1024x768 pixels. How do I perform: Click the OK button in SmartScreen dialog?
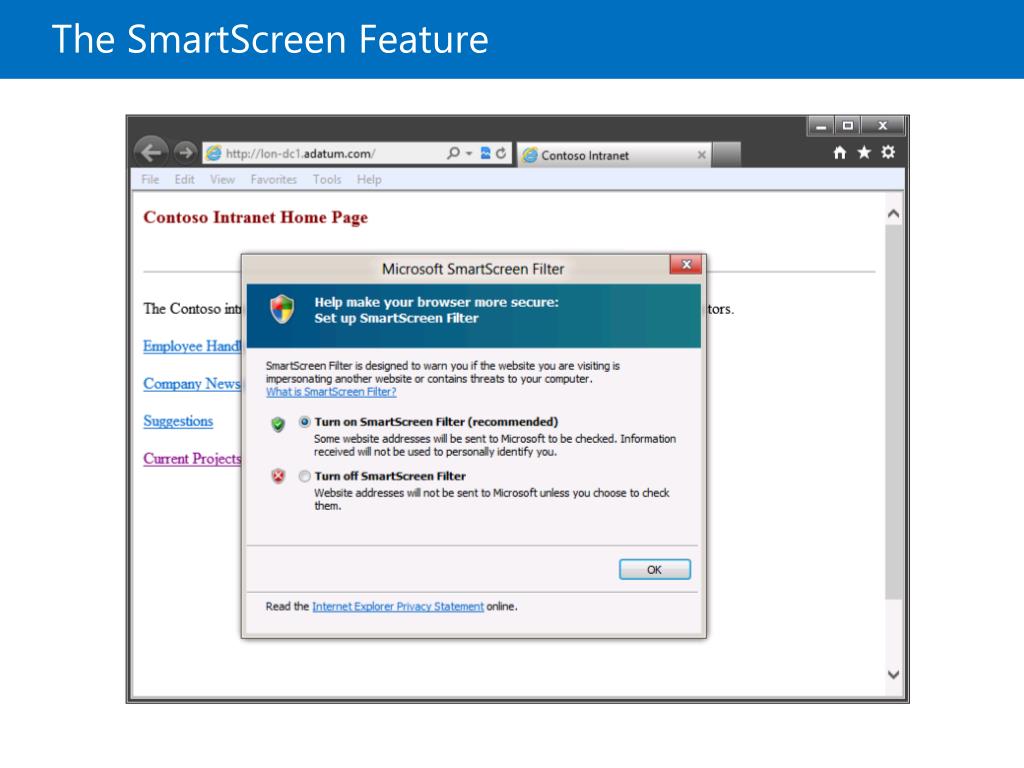(654, 569)
